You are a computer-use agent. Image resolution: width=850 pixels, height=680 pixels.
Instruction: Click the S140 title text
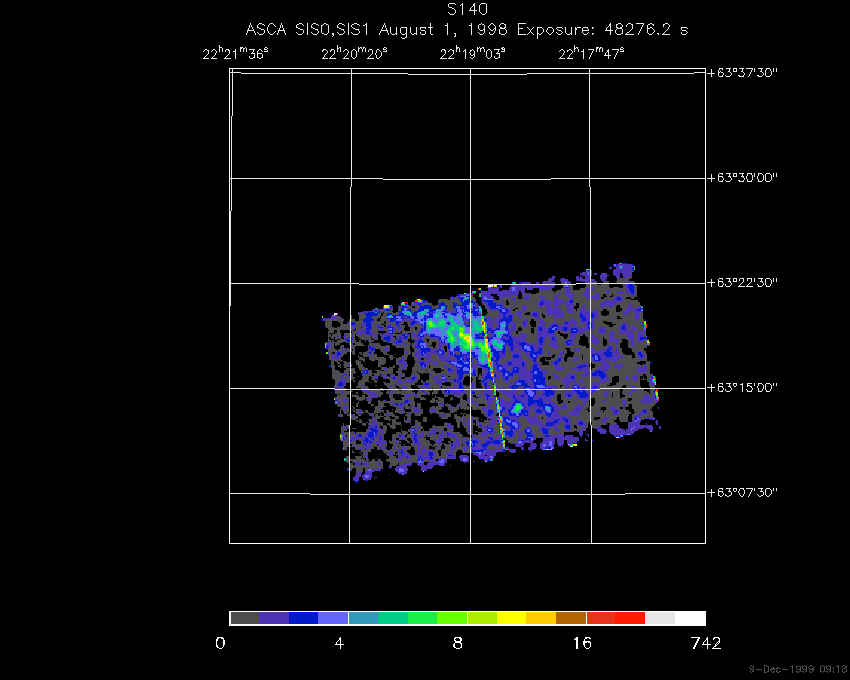(x=467, y=9)
